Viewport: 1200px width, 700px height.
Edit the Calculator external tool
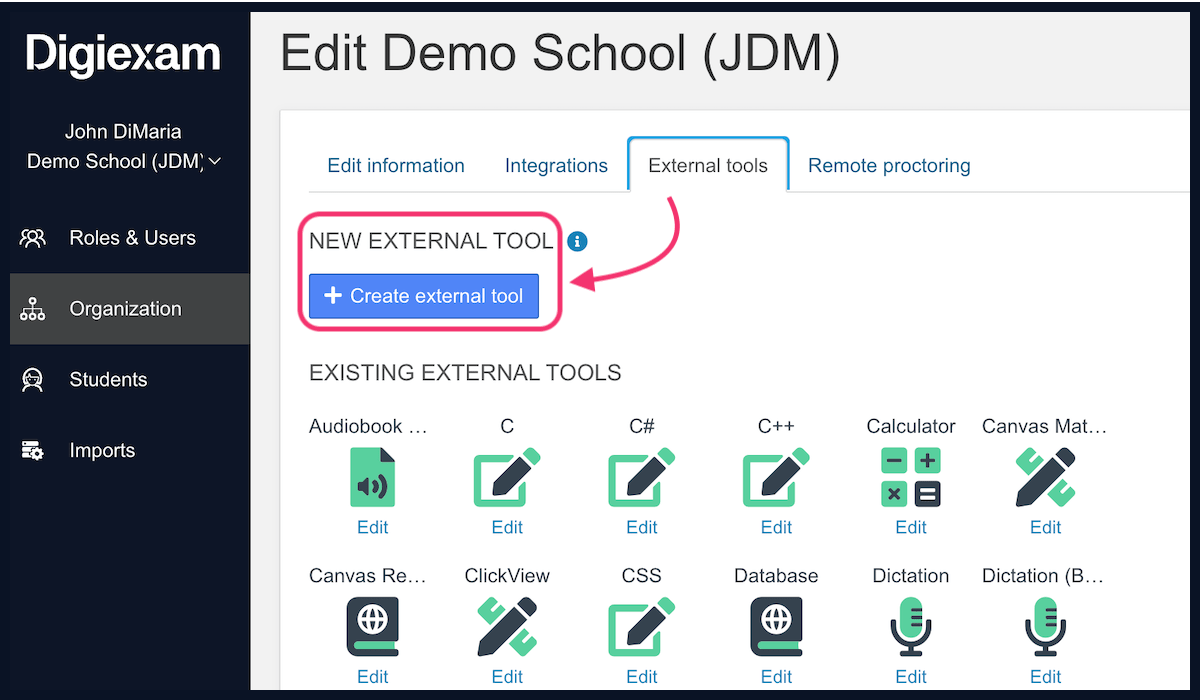pyautogui.click(x=910, y=527)
